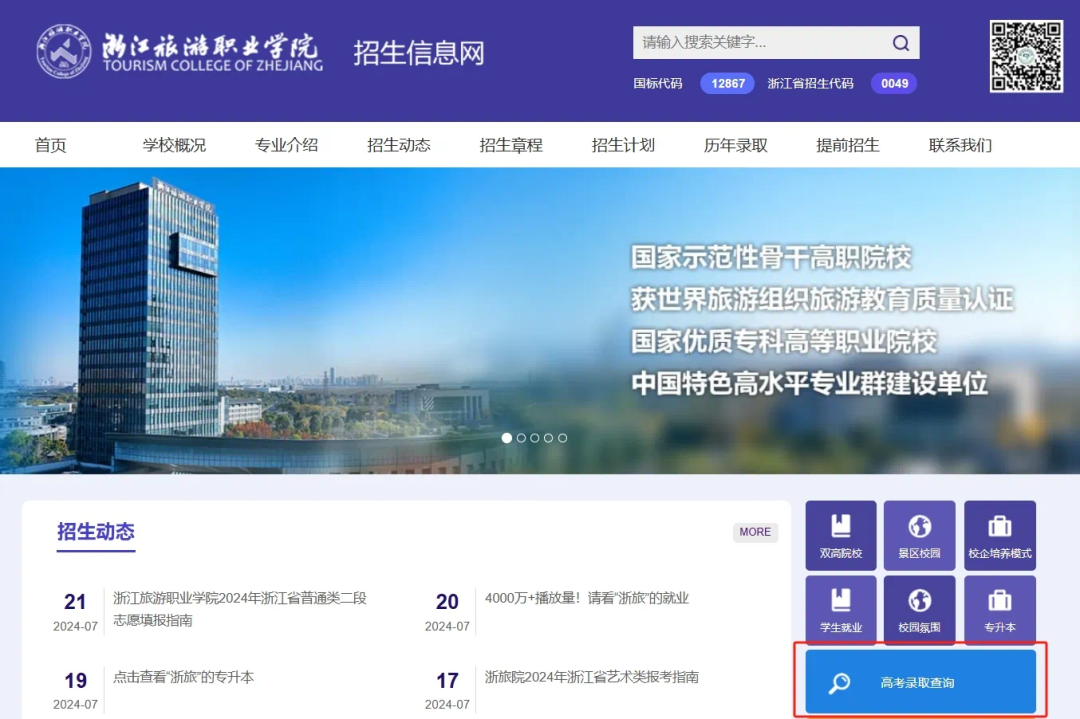Open the 招生计划 menu
The height and width of the screenshot is (719, 1080).
[623, 145]
